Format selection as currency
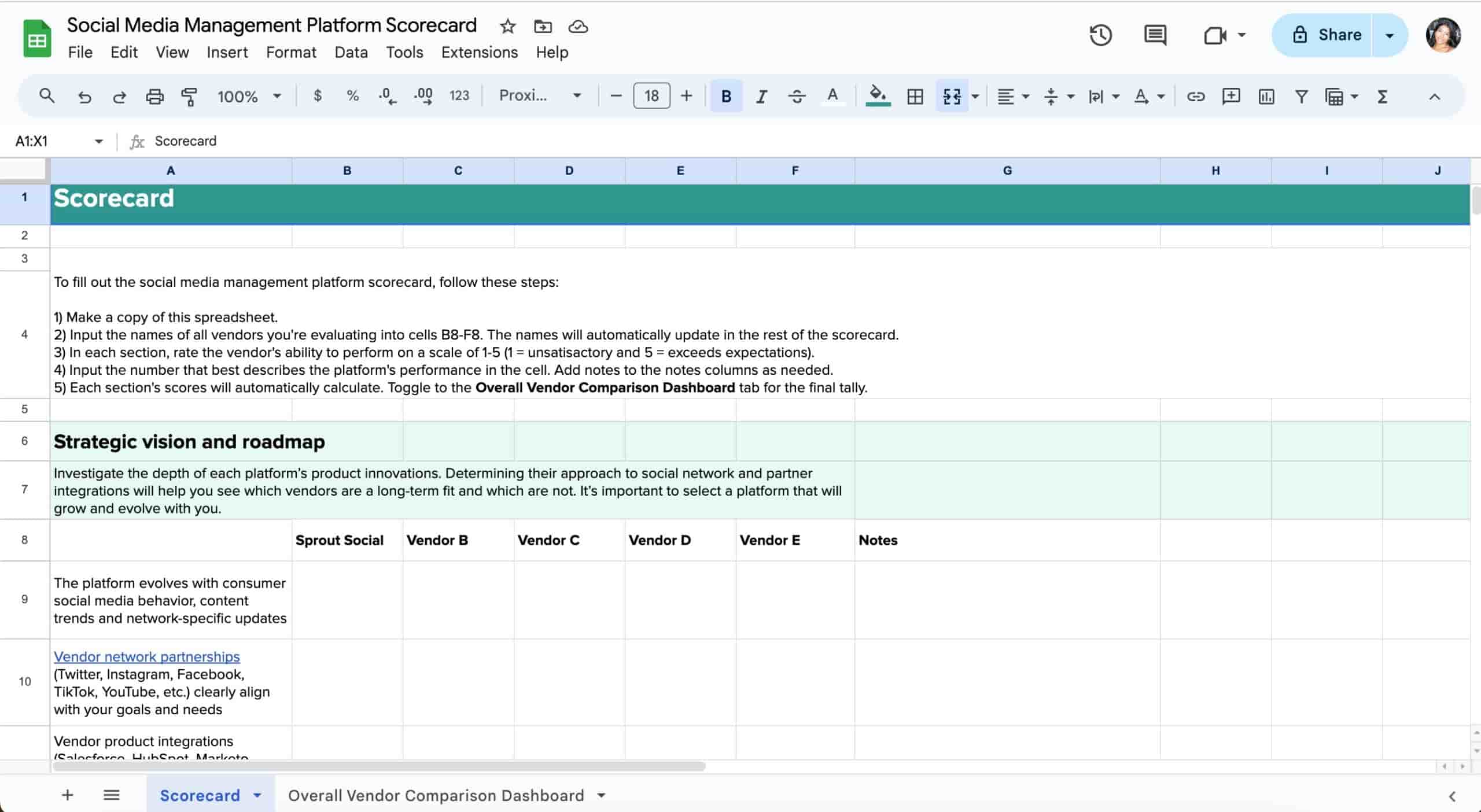 coord(317,96)
